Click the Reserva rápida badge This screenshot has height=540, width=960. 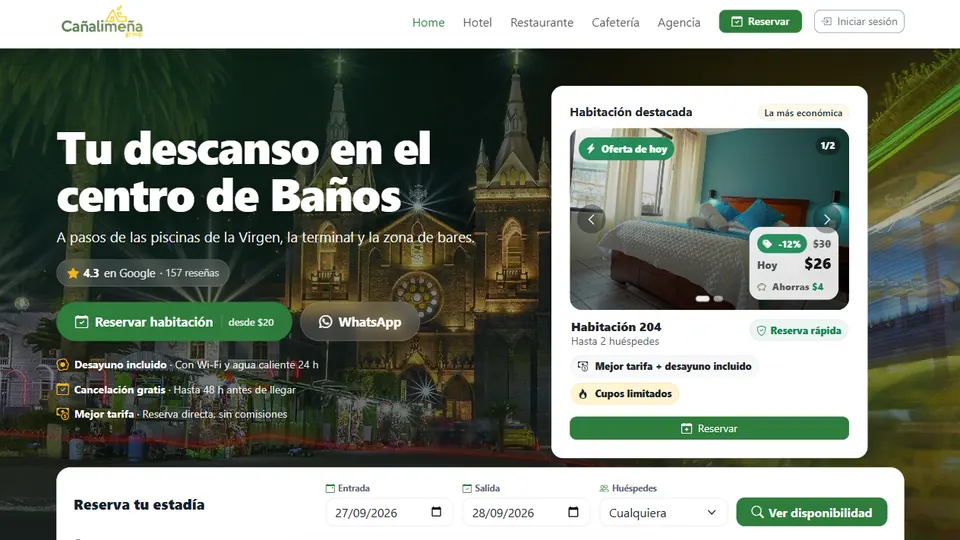(798, 331)
